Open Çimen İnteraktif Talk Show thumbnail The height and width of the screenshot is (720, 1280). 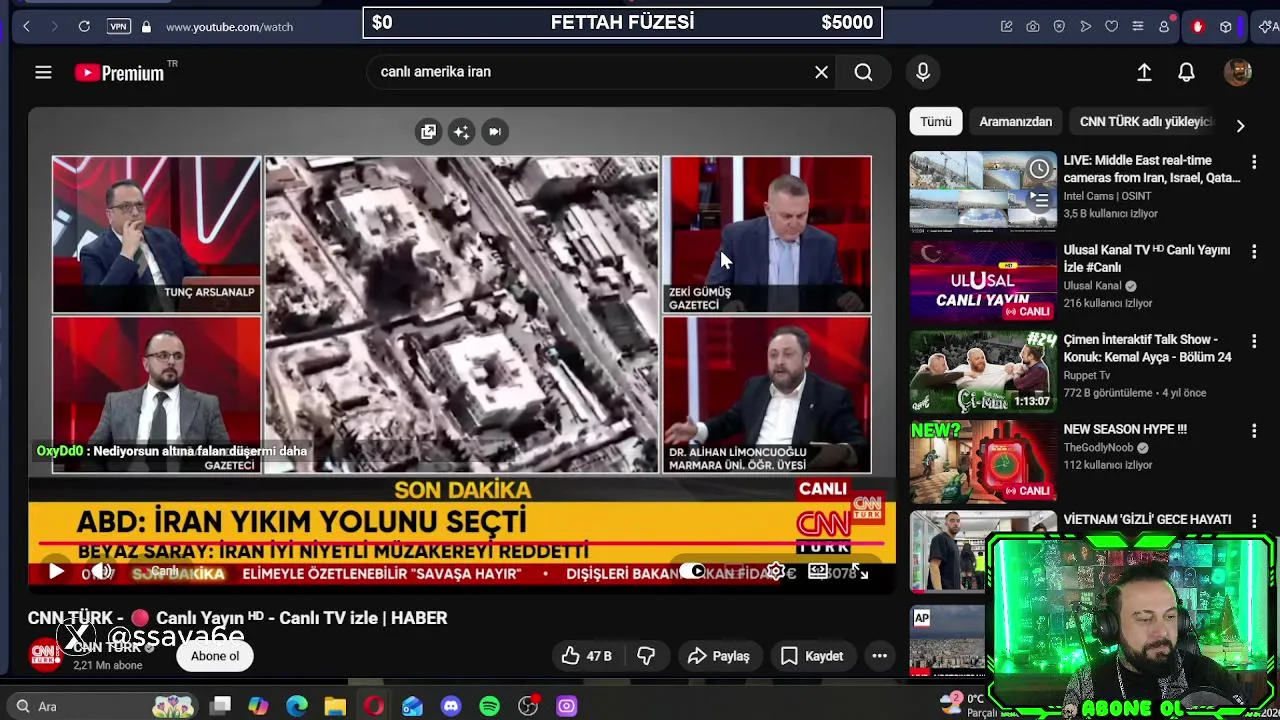(983, 372)
